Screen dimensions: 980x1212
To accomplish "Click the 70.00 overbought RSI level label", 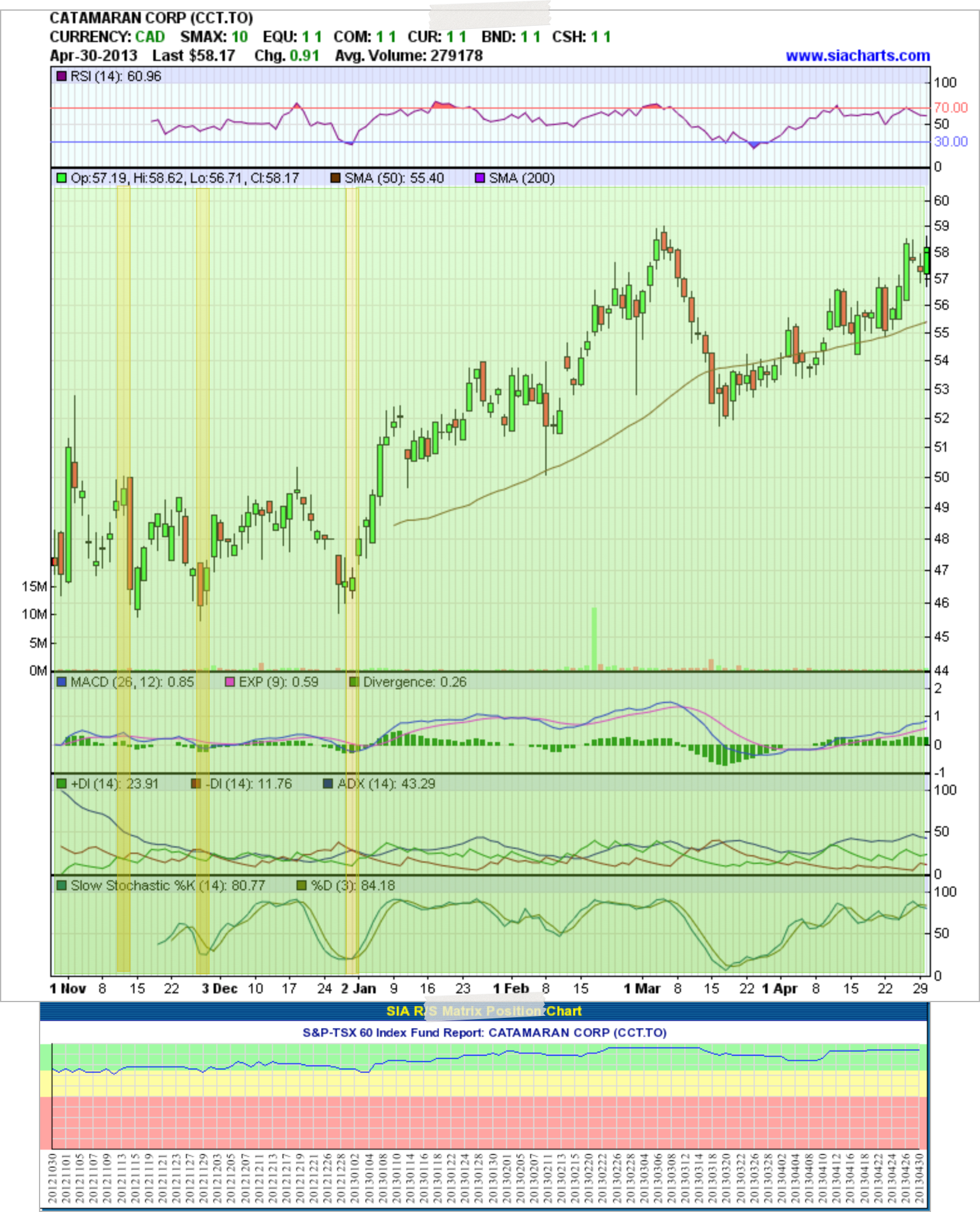I will (950, 107).
